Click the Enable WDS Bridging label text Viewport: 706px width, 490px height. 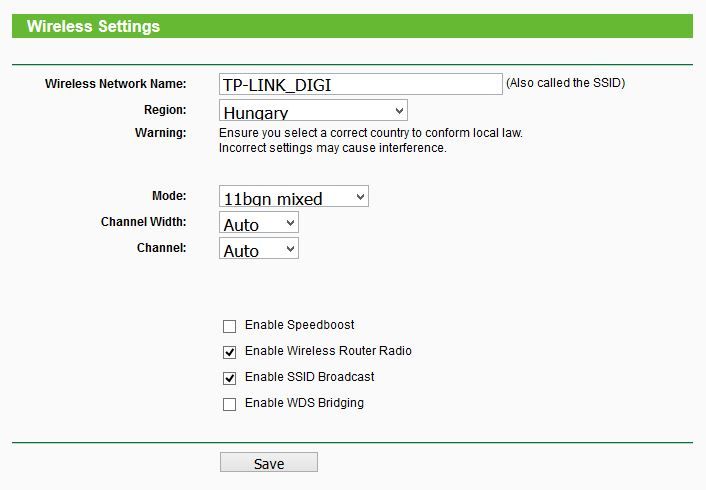pos(304,403)
